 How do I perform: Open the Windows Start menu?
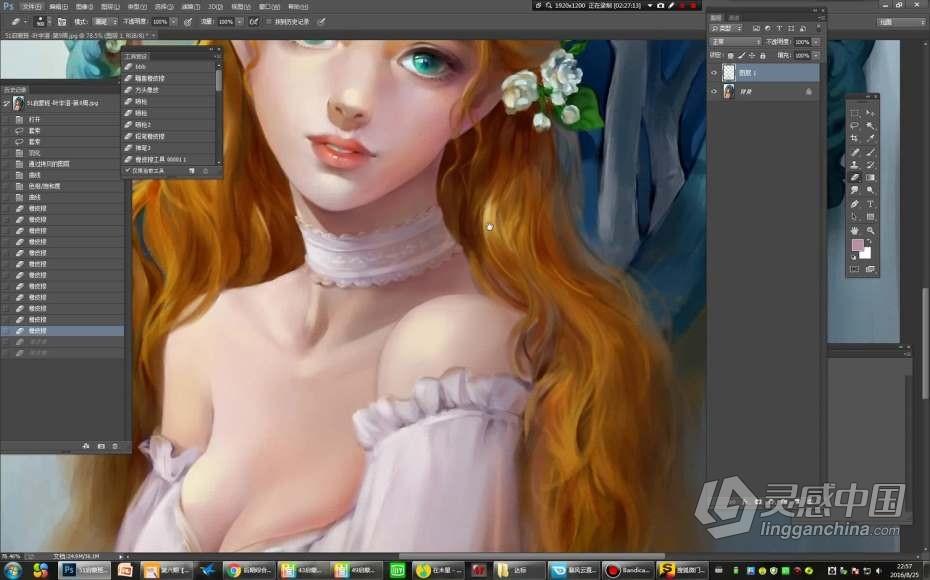pyautogui.click(x=12, y=571)
